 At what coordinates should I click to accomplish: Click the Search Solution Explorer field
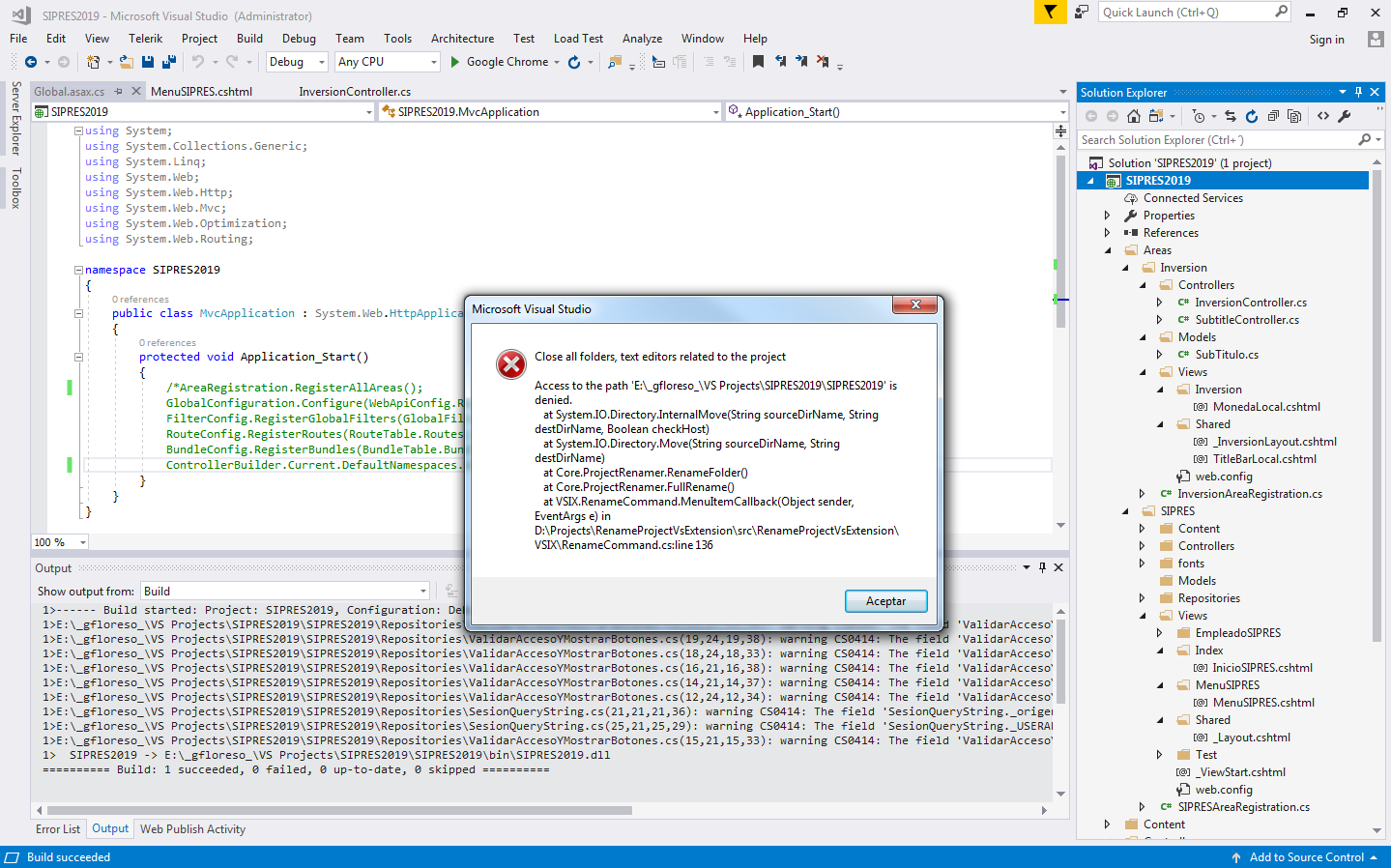click(1219, 140)
